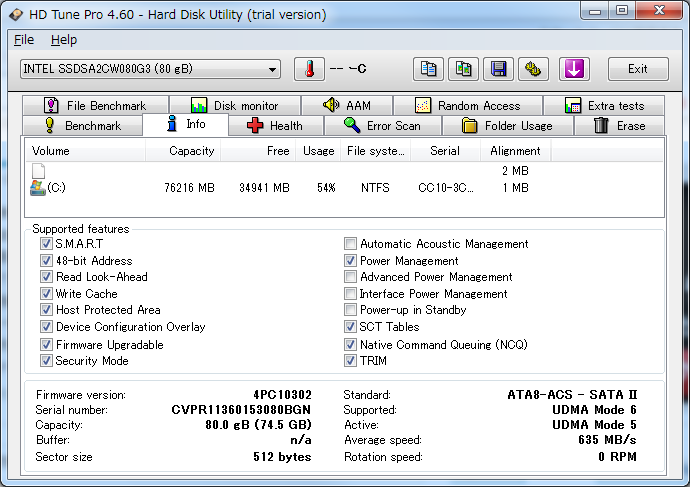Click the thermometer temperature icon
Viewport: 690px width, 487px height.
pos(309,69)
